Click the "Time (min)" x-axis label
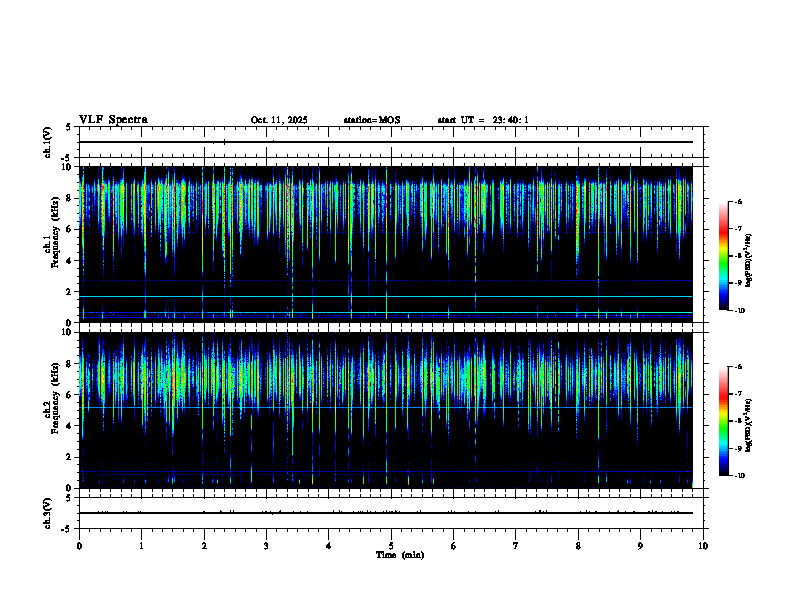This screenshot has width=792, height=612. [400, 555]
